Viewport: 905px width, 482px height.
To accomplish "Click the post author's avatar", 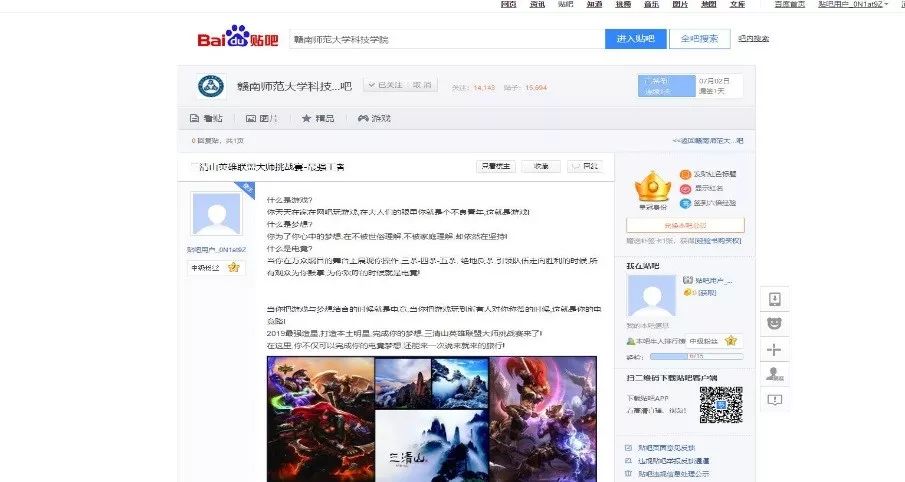I will point(216,215).
